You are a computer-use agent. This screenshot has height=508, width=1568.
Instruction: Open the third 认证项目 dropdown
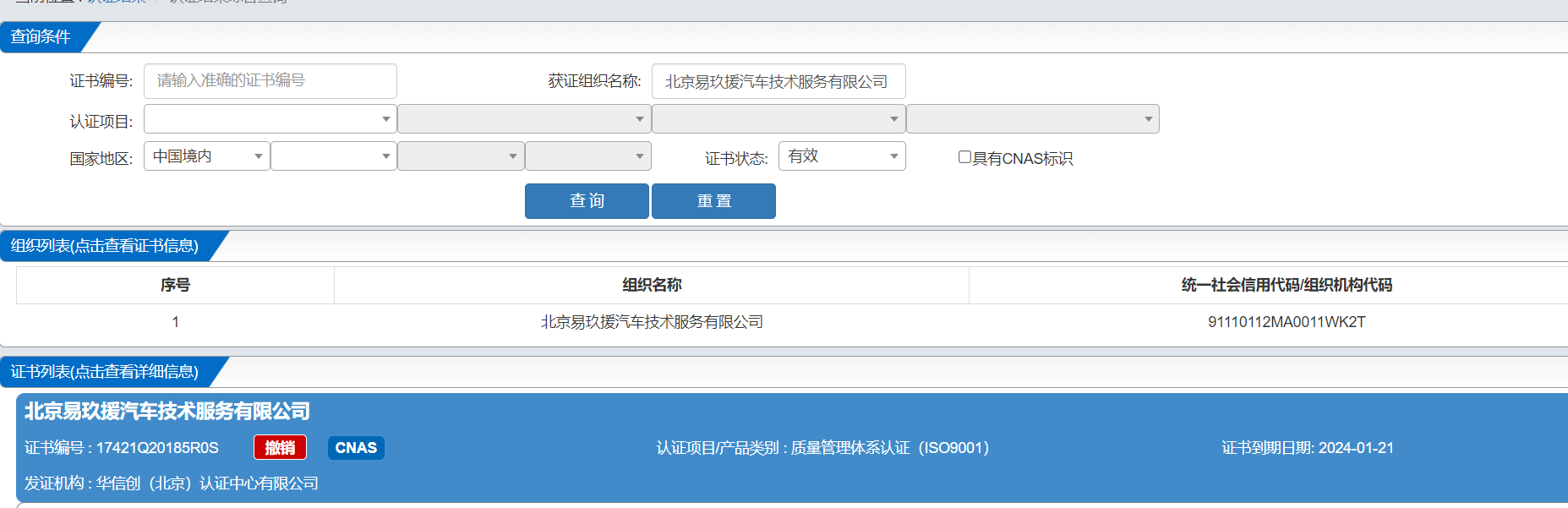pos(779,119)
